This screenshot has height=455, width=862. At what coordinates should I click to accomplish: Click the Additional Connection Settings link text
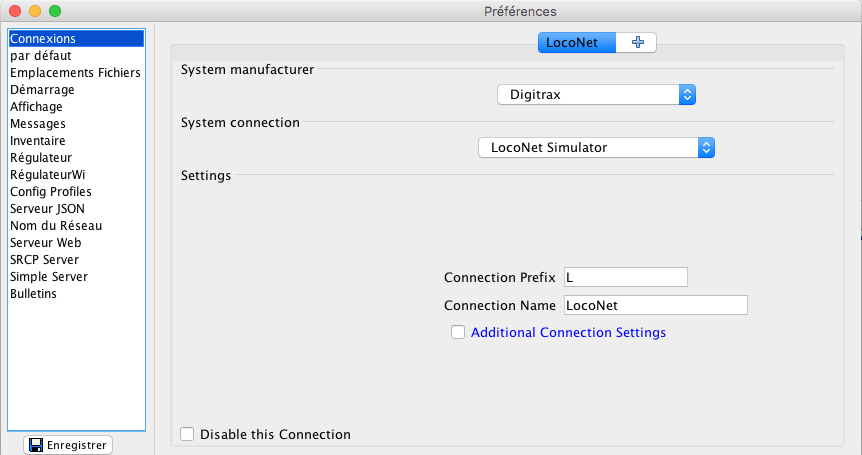pos(568,333)
